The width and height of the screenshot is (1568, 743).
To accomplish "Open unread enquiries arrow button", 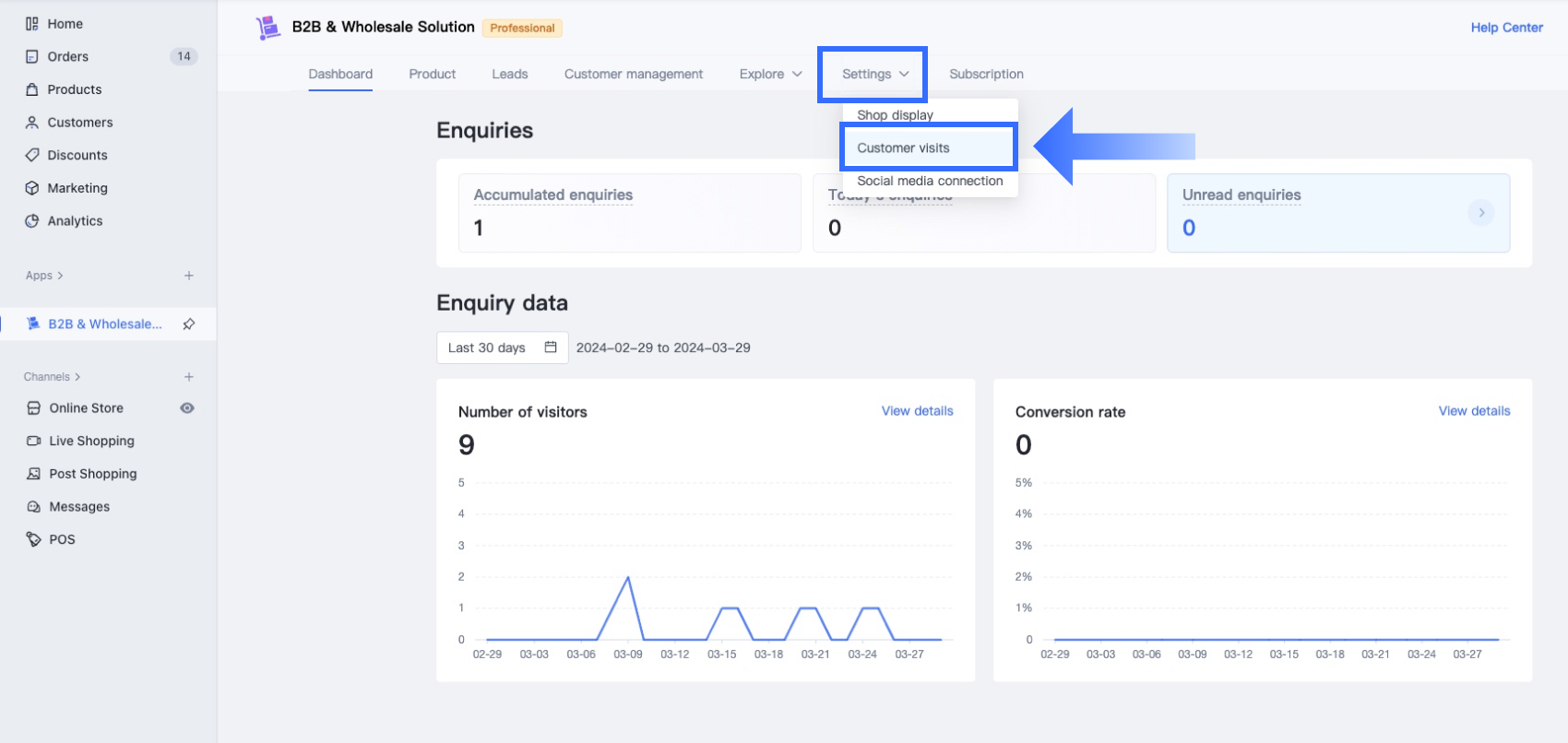I will (1481, 213).
